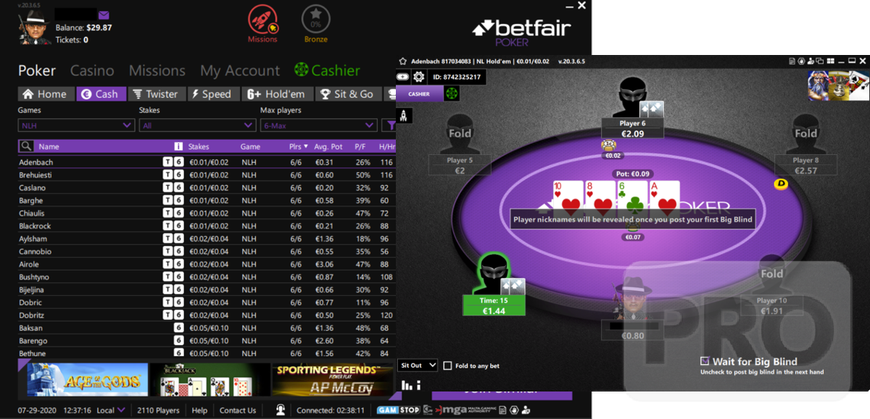Open table settings gear icon
Viewport: 870px width, 419px height.
point(419,77)
